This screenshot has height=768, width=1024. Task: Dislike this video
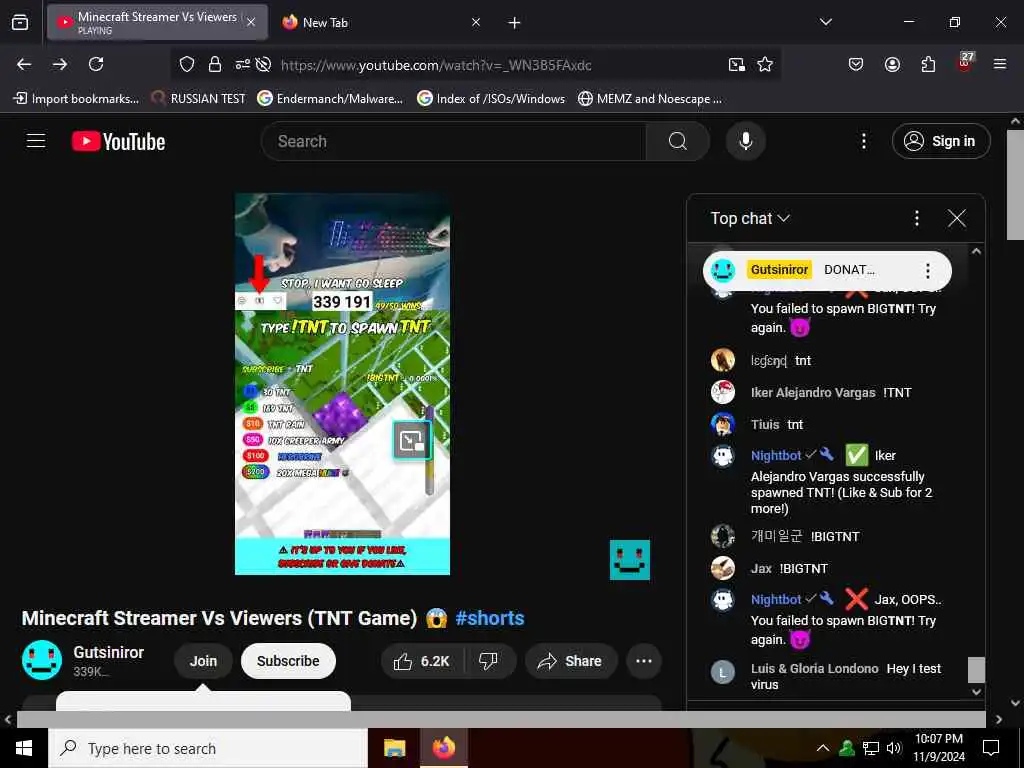488,661
